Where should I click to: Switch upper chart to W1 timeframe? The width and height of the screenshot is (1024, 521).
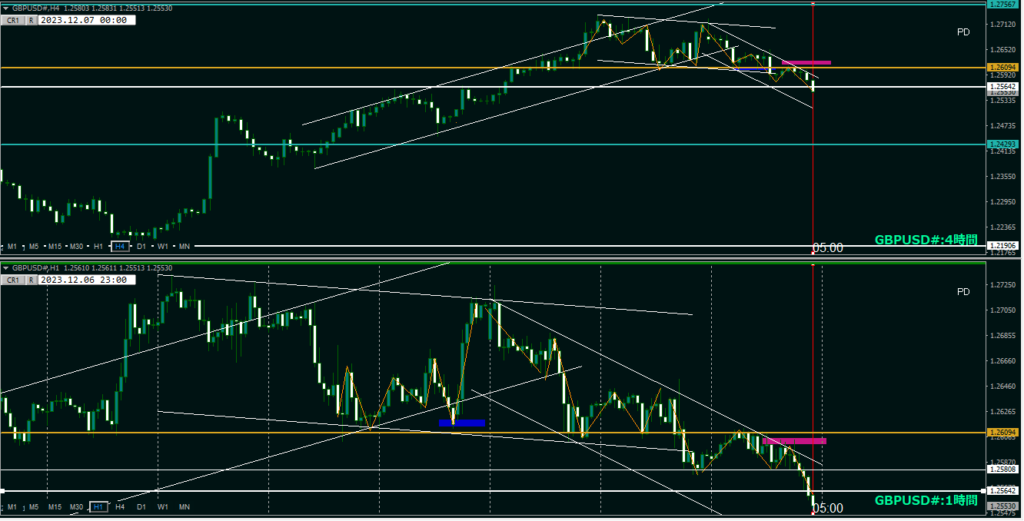[x=163, y=246]
